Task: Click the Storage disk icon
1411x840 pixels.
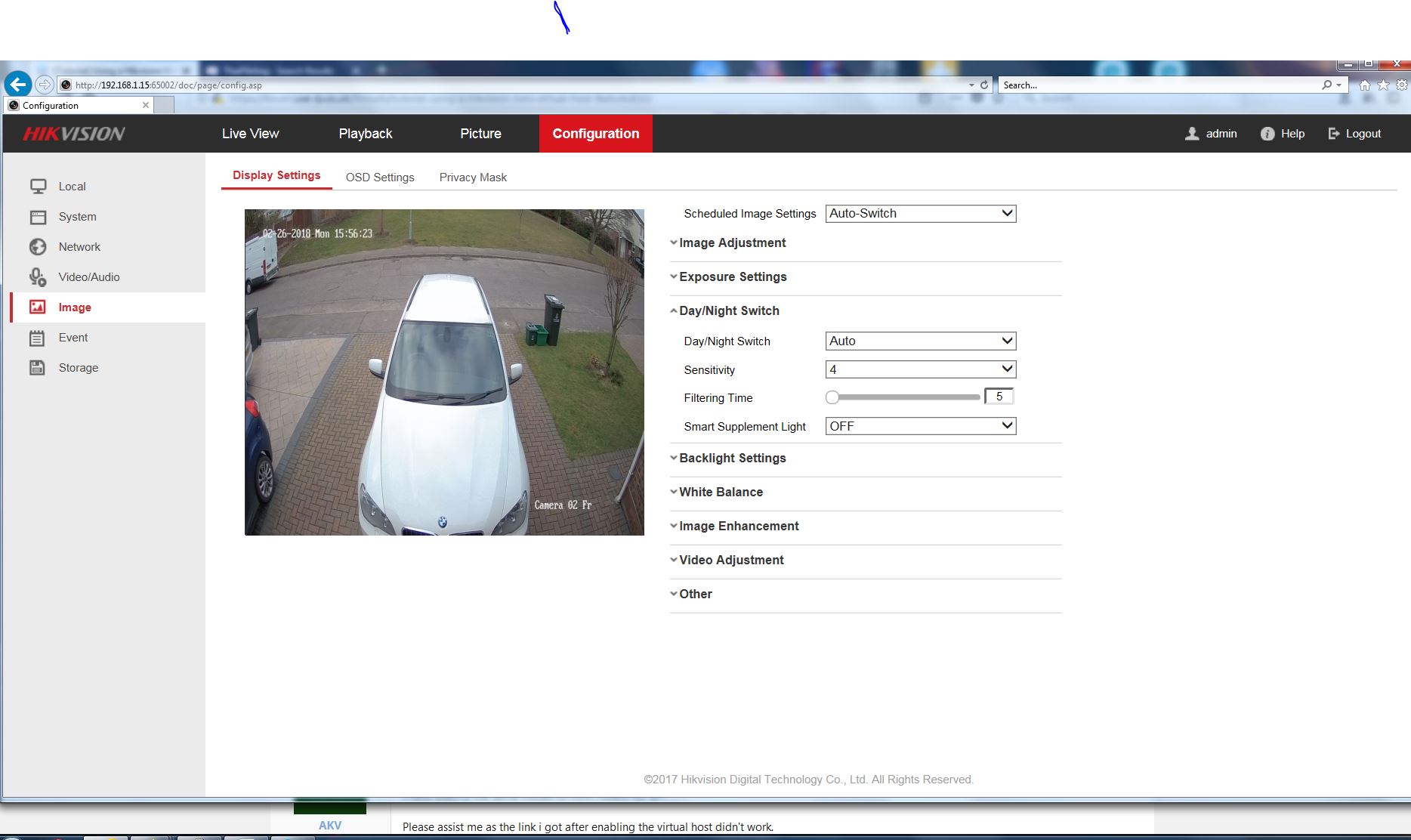Action: coord(38,368)
